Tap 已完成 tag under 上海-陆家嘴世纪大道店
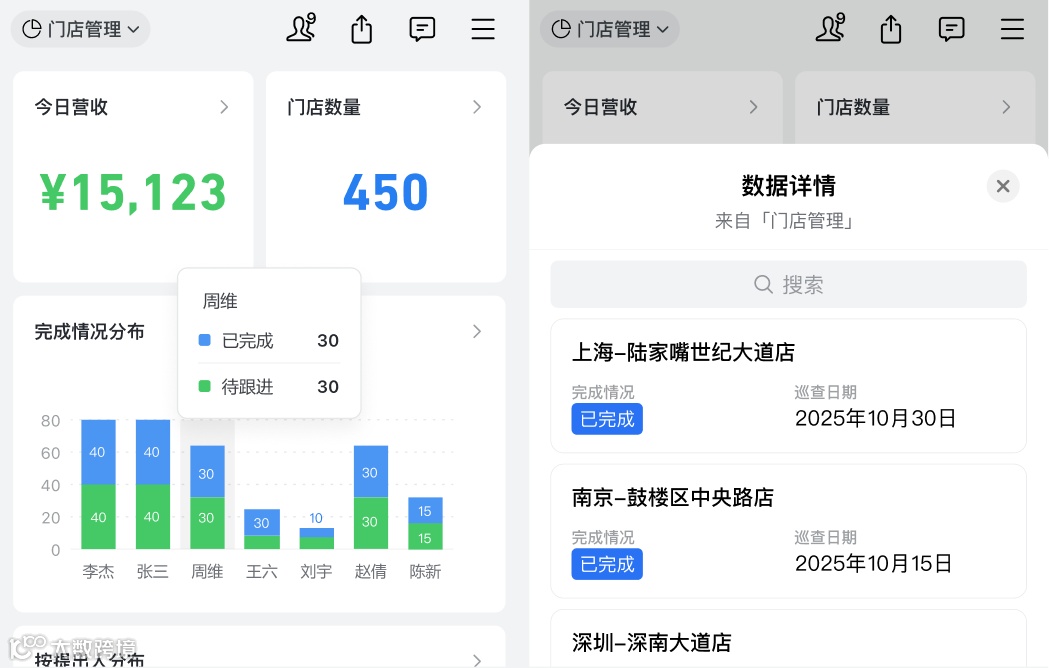This screenshot has height=668, width=1049. pos(607,419)
